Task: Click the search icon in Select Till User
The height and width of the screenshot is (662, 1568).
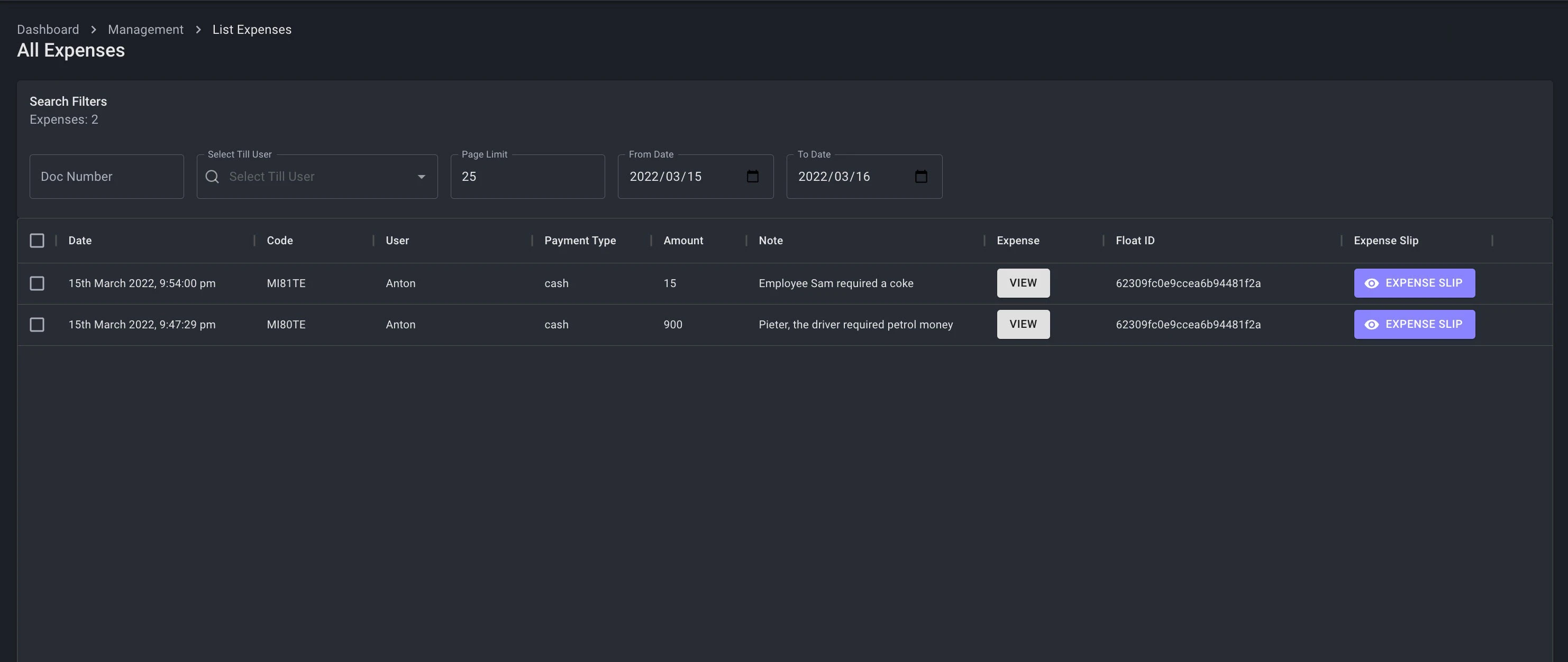Action: pos(212,177)
